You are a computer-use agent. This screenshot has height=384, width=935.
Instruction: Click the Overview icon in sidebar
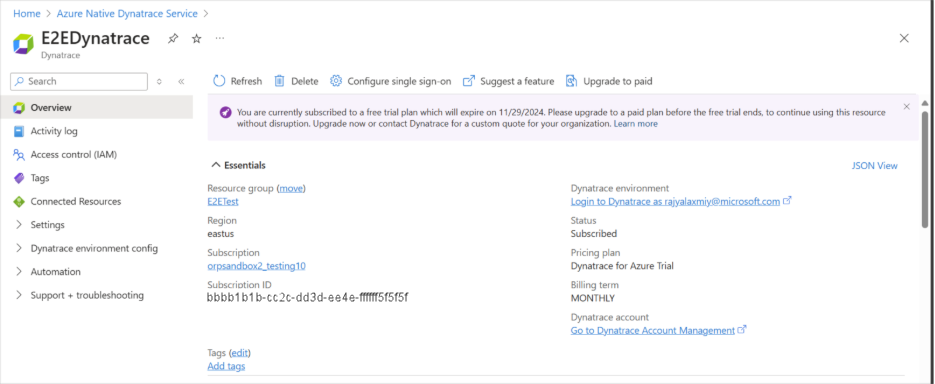coord(19,108)
